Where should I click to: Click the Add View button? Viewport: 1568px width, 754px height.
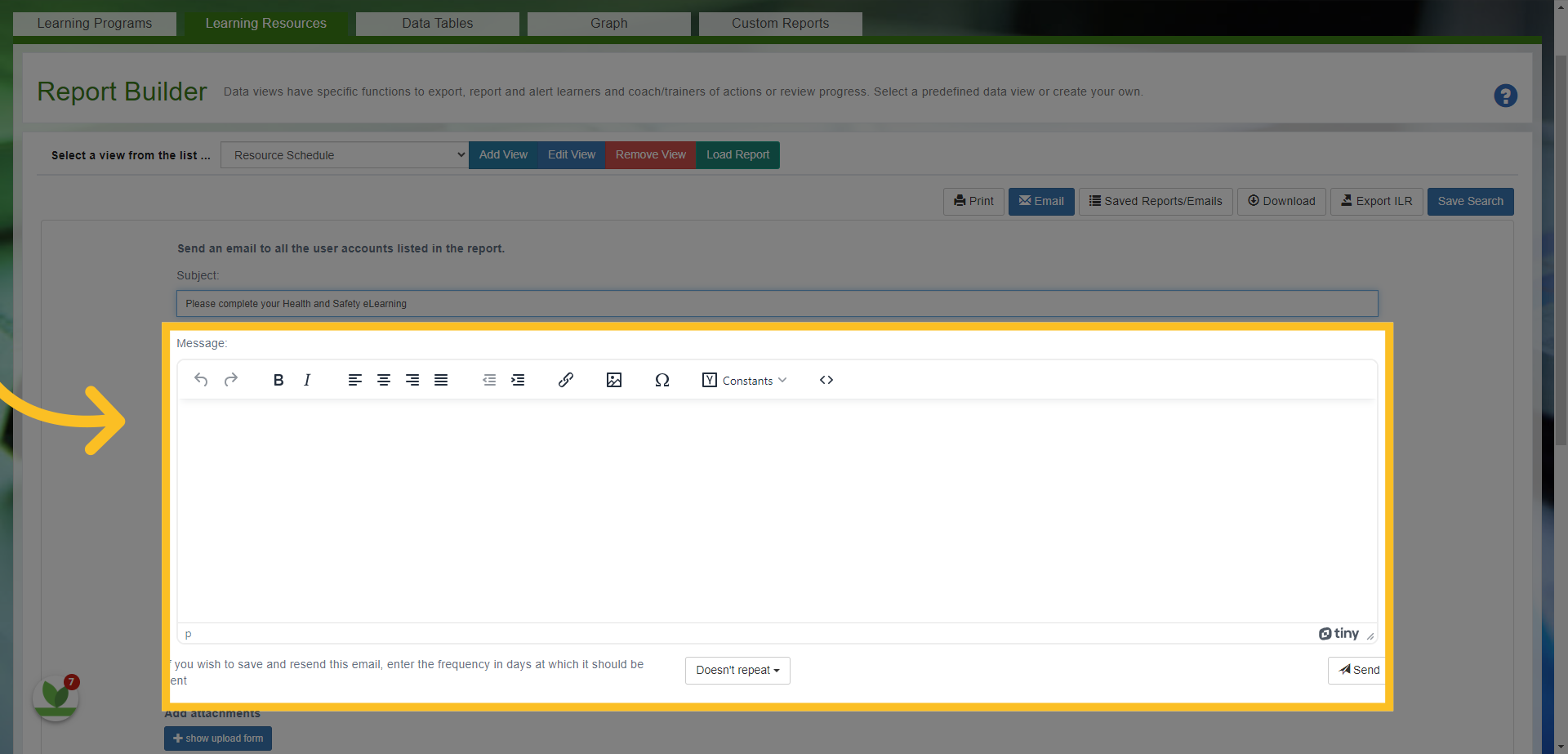503,155
